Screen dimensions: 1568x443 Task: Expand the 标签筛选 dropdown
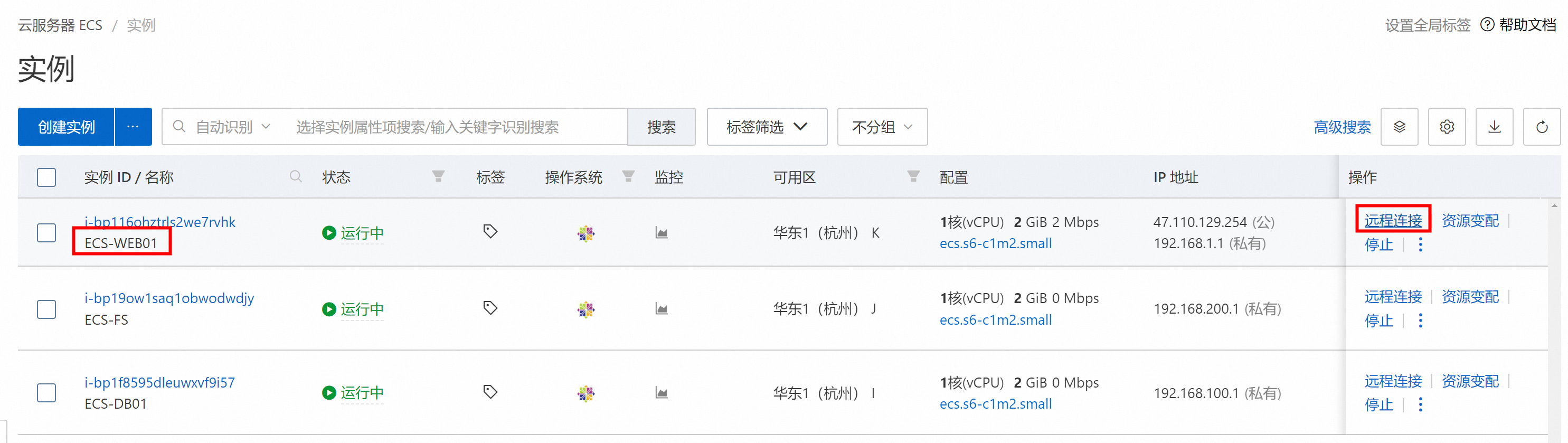click(767, 127)
